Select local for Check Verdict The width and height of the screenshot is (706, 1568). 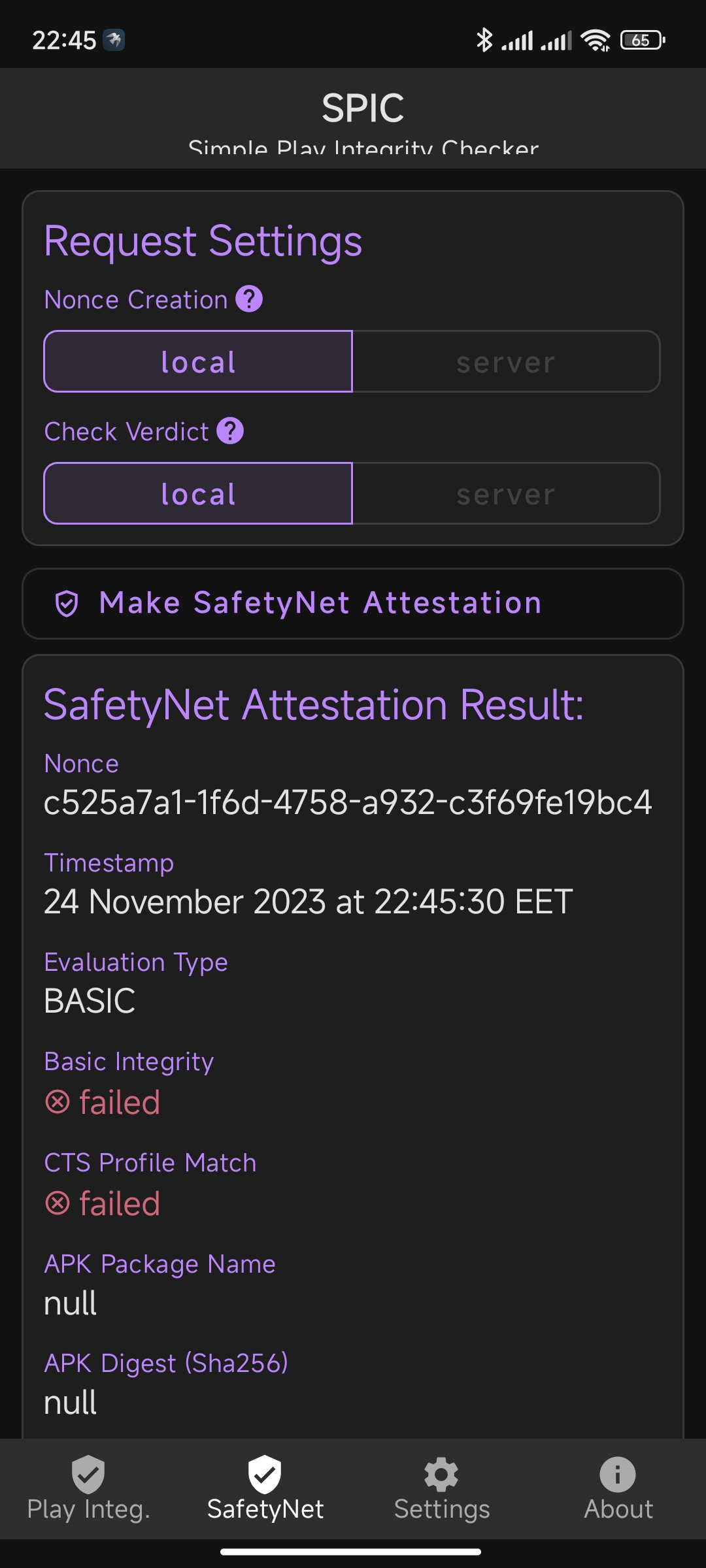coord(198,493)
